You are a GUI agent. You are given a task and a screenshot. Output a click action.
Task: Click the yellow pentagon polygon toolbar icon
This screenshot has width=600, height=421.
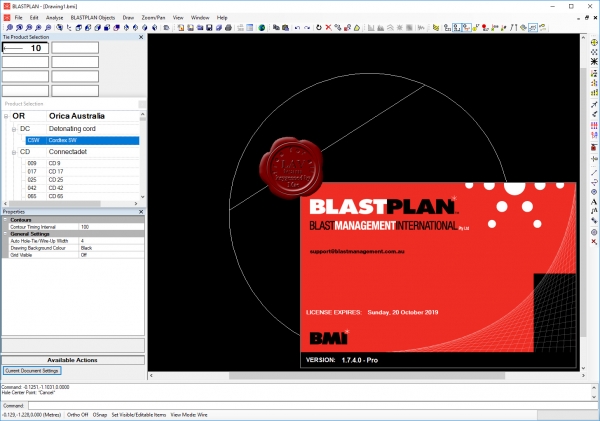(357, 28)
